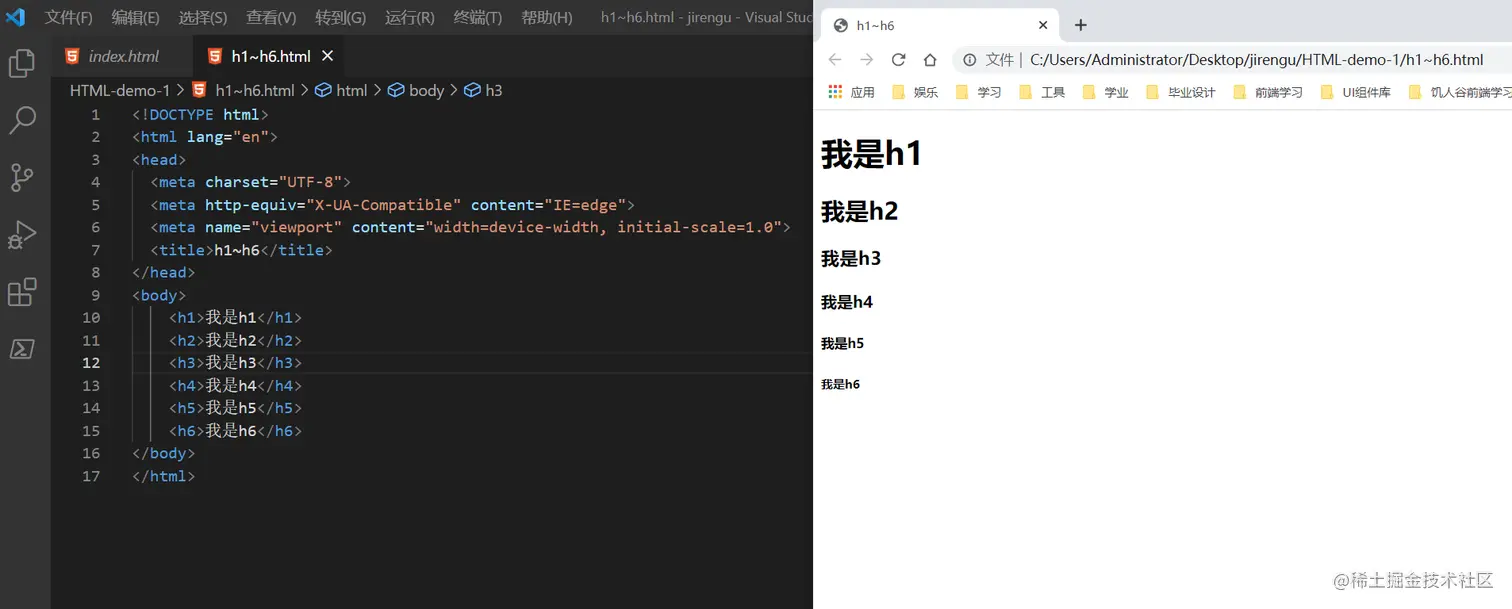Click the browser back arrow
This screenshot has width=1512, height=609.
835,60
